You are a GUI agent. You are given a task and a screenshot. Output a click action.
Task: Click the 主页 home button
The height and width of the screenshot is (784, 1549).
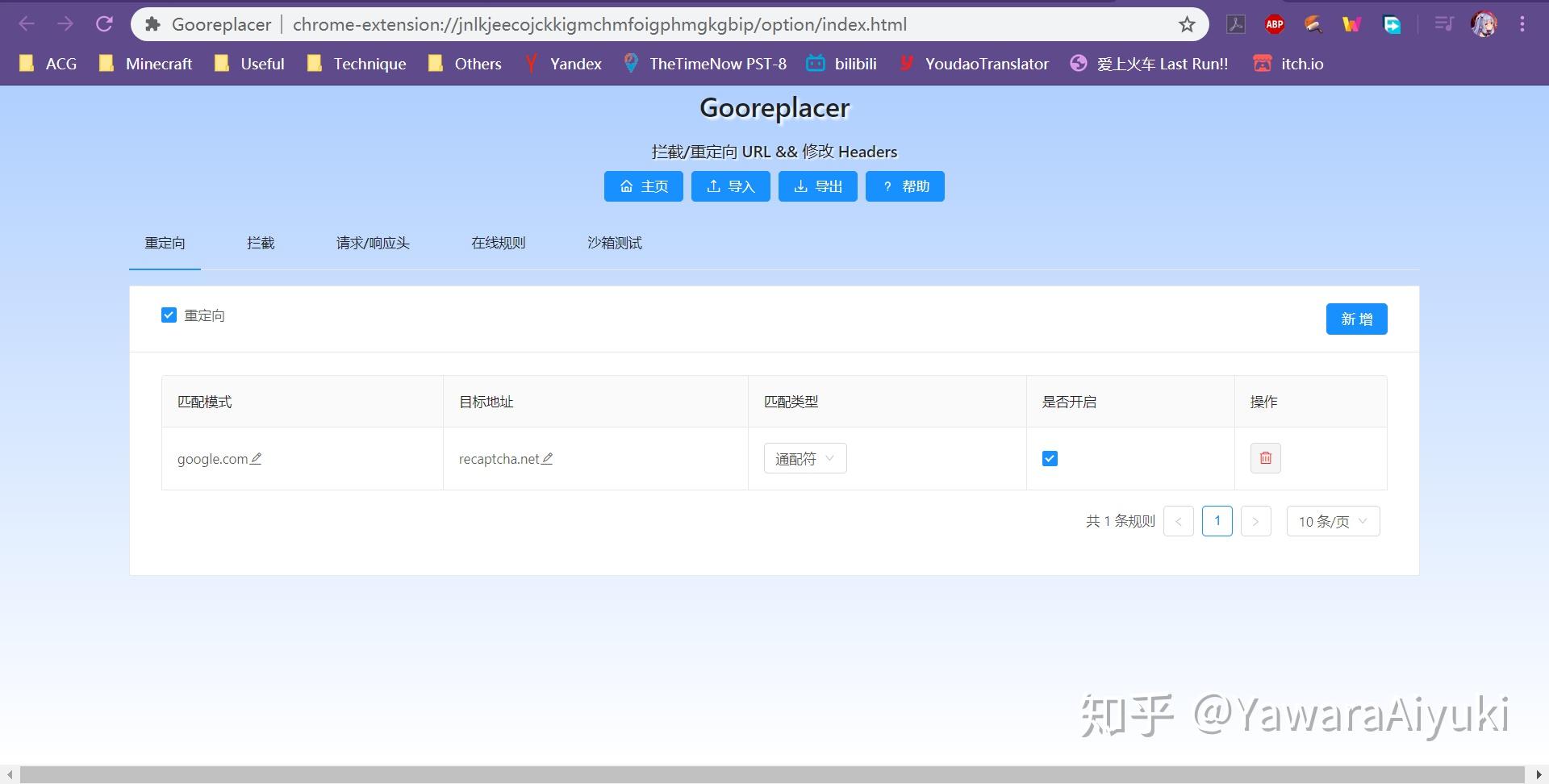[x=644, y=186]
